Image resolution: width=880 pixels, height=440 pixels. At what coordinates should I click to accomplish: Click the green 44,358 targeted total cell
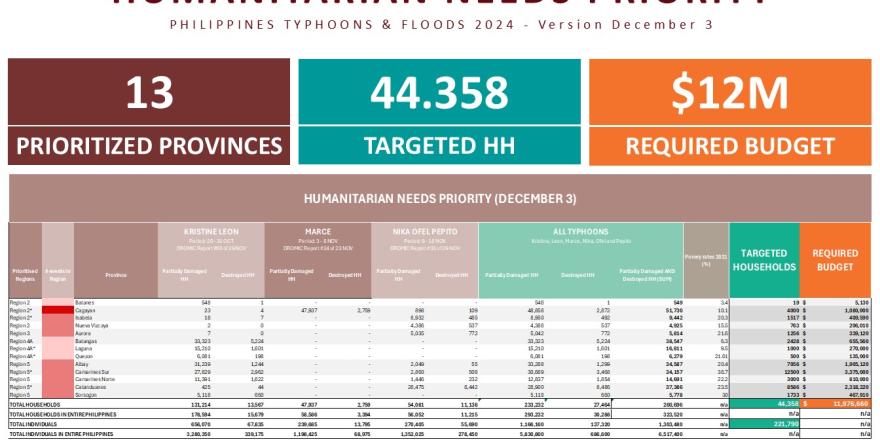click(x=764, y=404)
